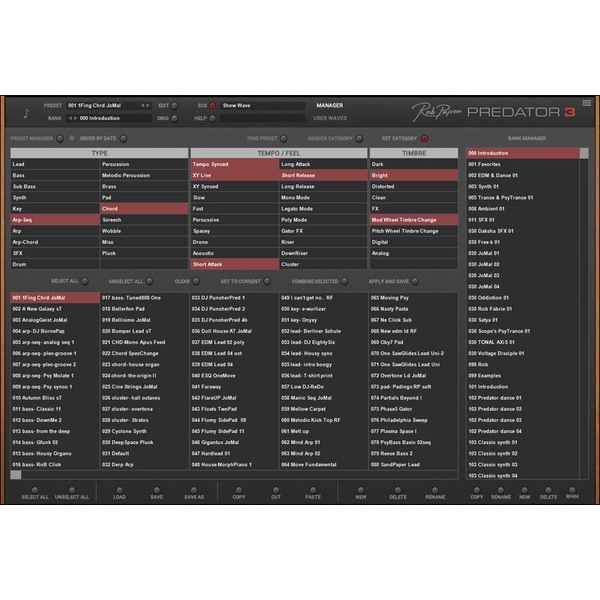Select the Lead type category

[55, 164]
